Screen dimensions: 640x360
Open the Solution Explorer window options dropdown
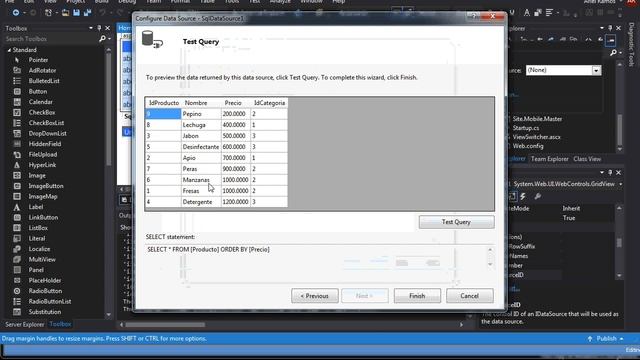coord(602,28)
